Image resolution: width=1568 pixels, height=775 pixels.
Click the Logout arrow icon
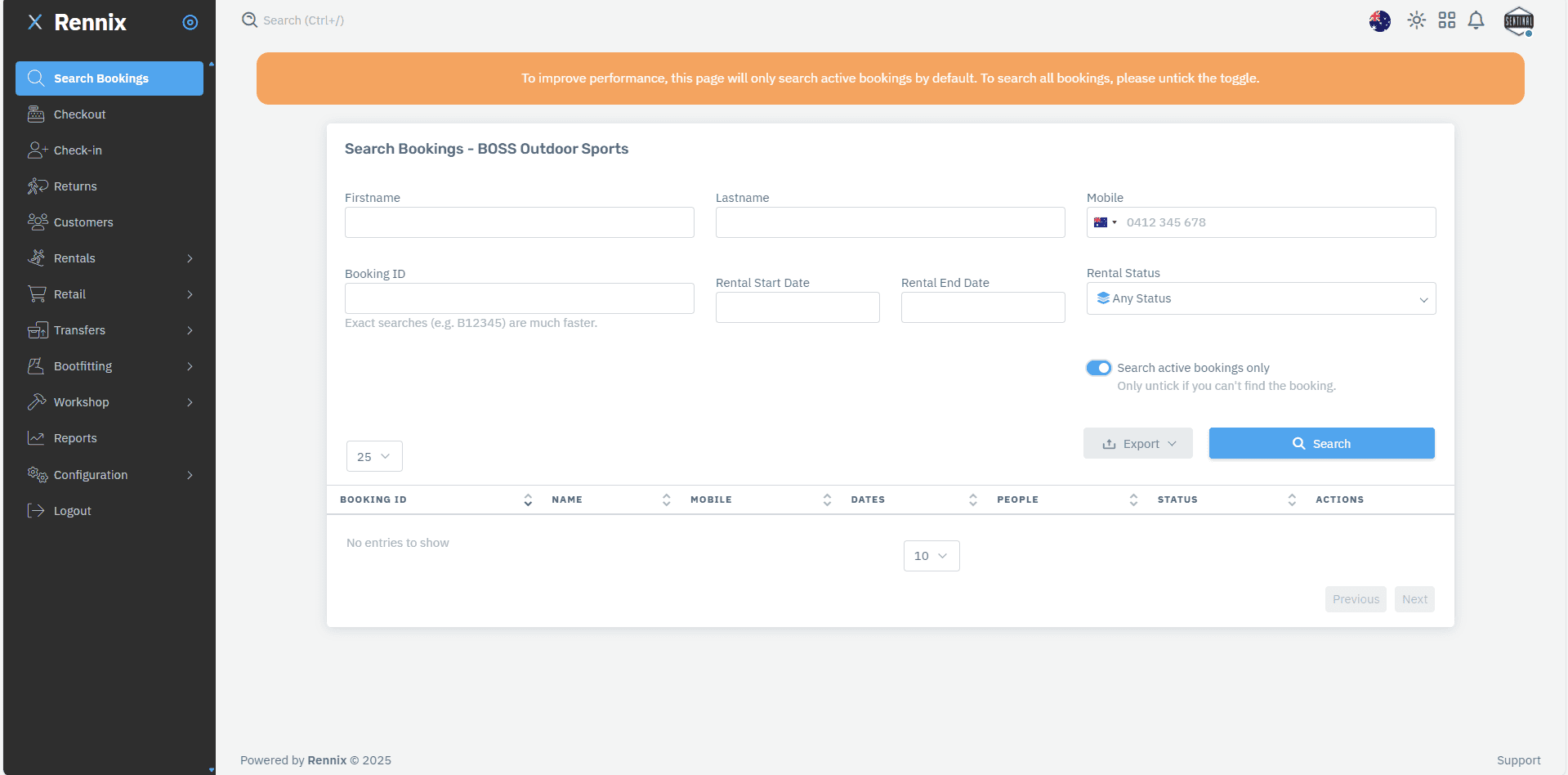36,511
